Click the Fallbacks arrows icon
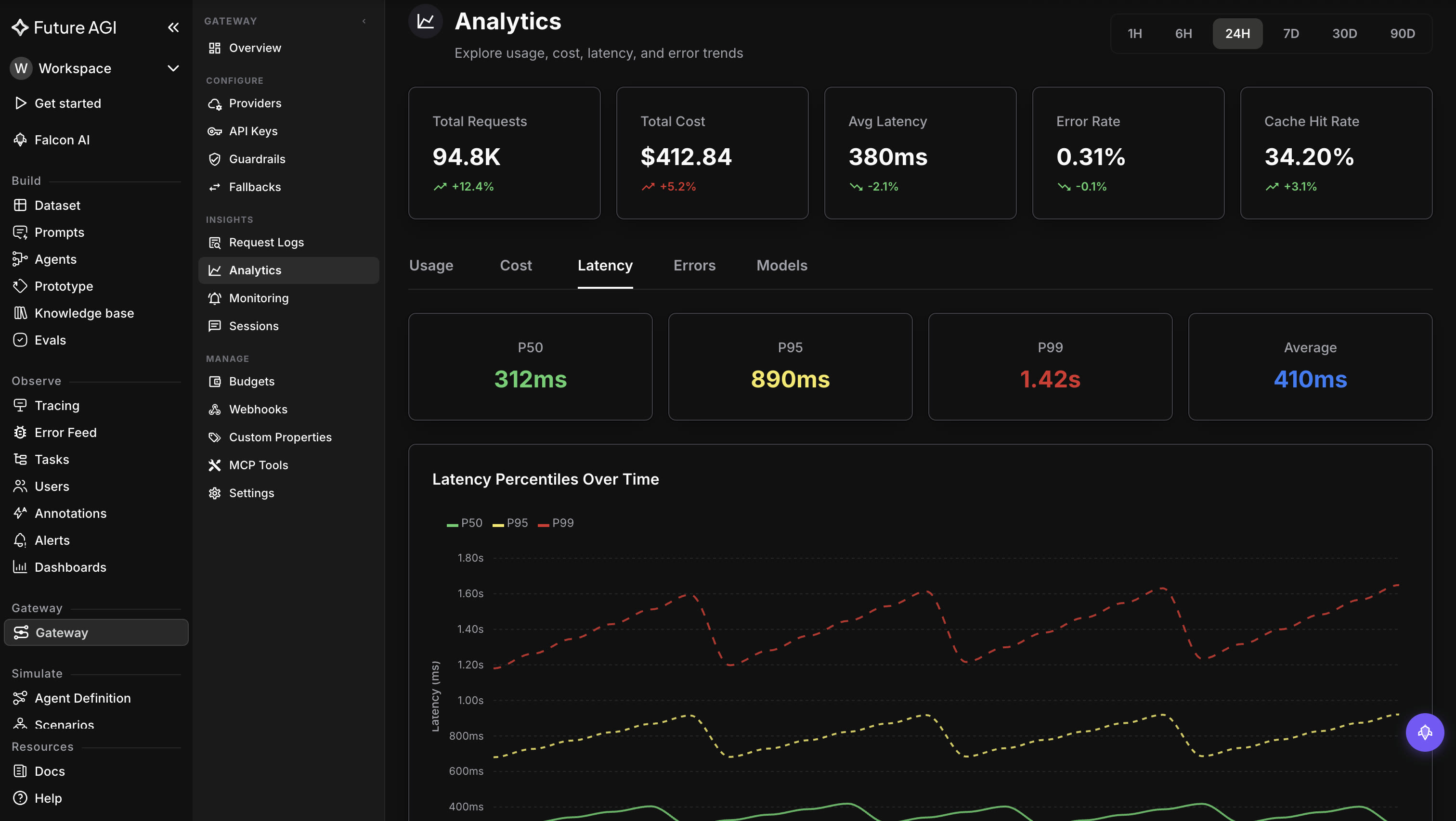This screenshot has width=1456, height=821. (x=214, y=187)
